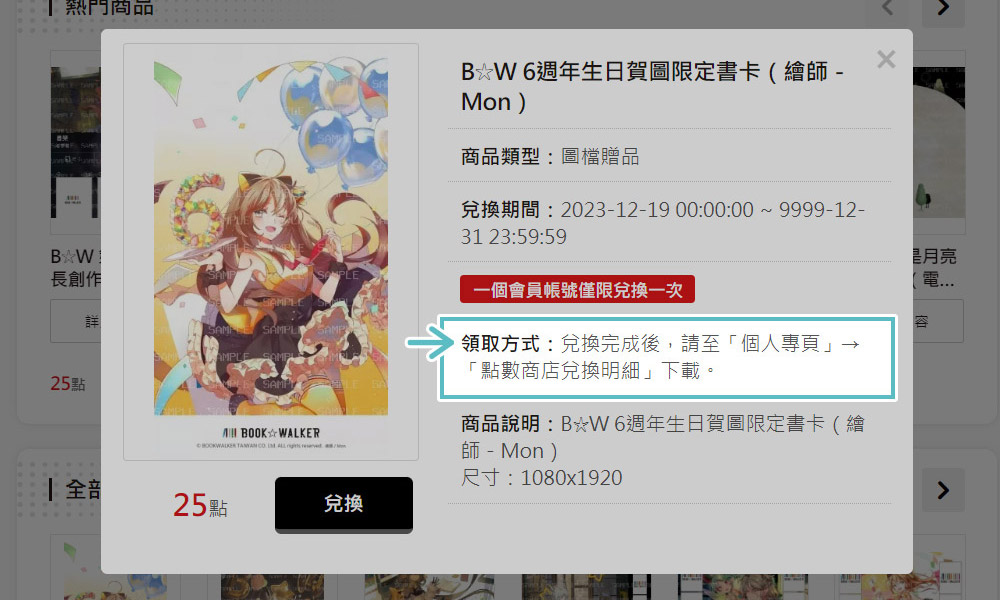Click the red 一個會員帳號僅限兌換一次 badge
Image resolution: width=1000 pixels, height=600 pixels.
click(x=577, y=289)
